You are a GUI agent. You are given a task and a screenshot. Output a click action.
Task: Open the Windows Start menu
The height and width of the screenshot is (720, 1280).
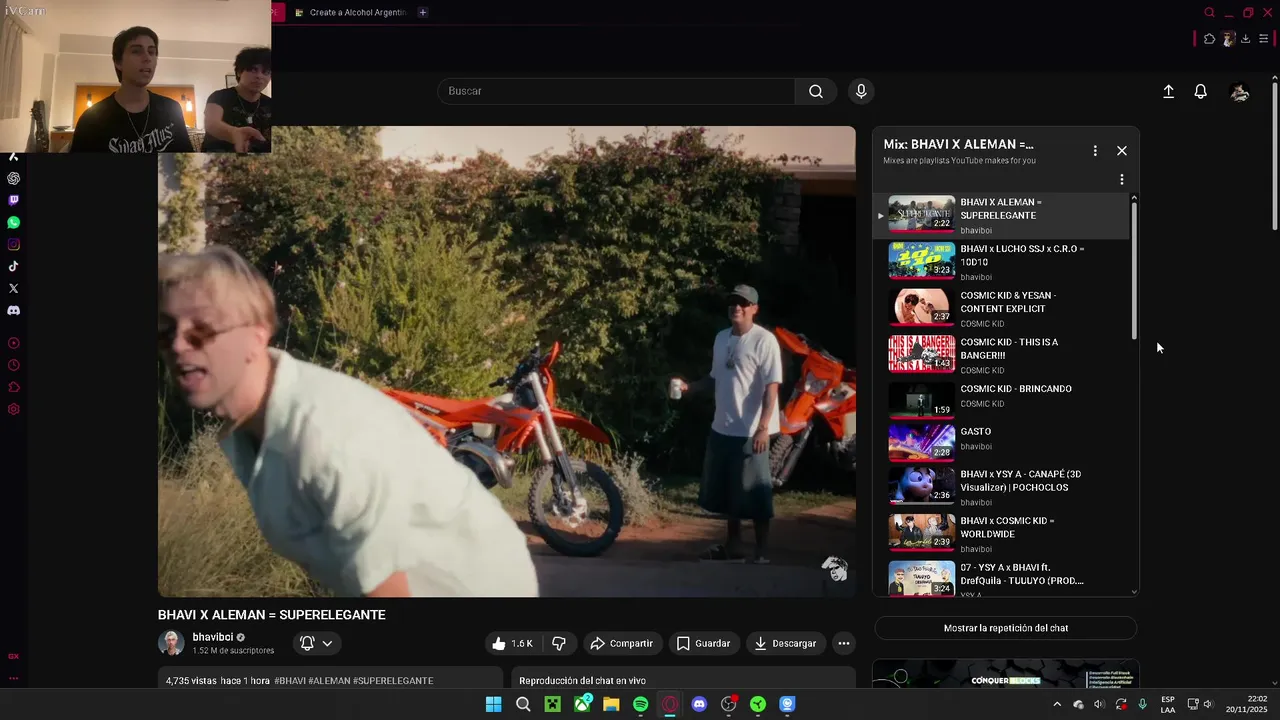click(493, 704)
